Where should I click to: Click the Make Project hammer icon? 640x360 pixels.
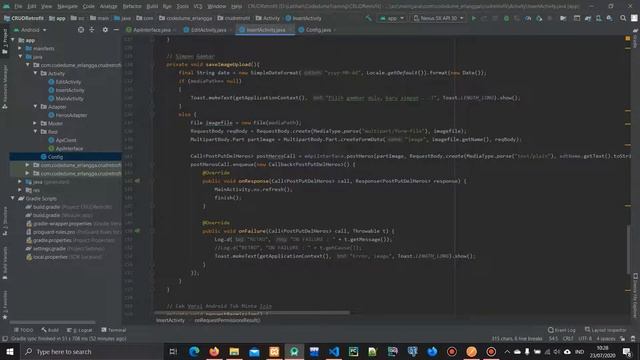(x=368, y=18)
